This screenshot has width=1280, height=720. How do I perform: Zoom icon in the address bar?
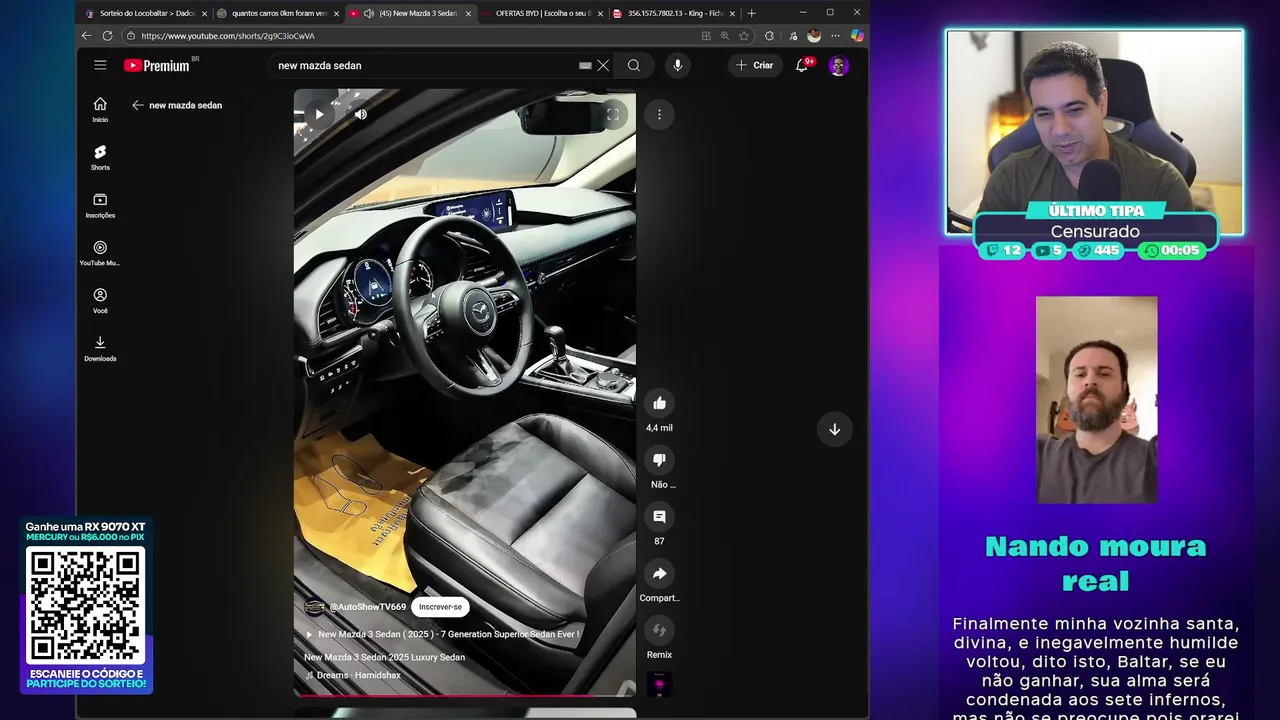[725, 35]
